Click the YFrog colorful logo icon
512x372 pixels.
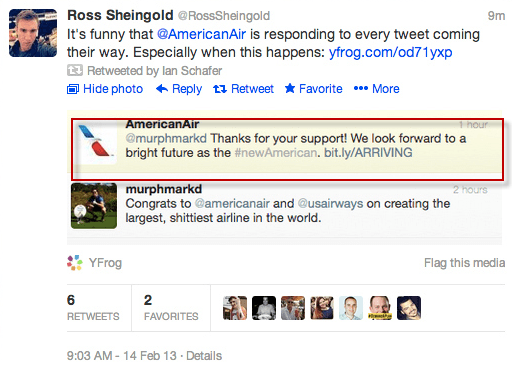pyautogui.click(x=75, y=263)
